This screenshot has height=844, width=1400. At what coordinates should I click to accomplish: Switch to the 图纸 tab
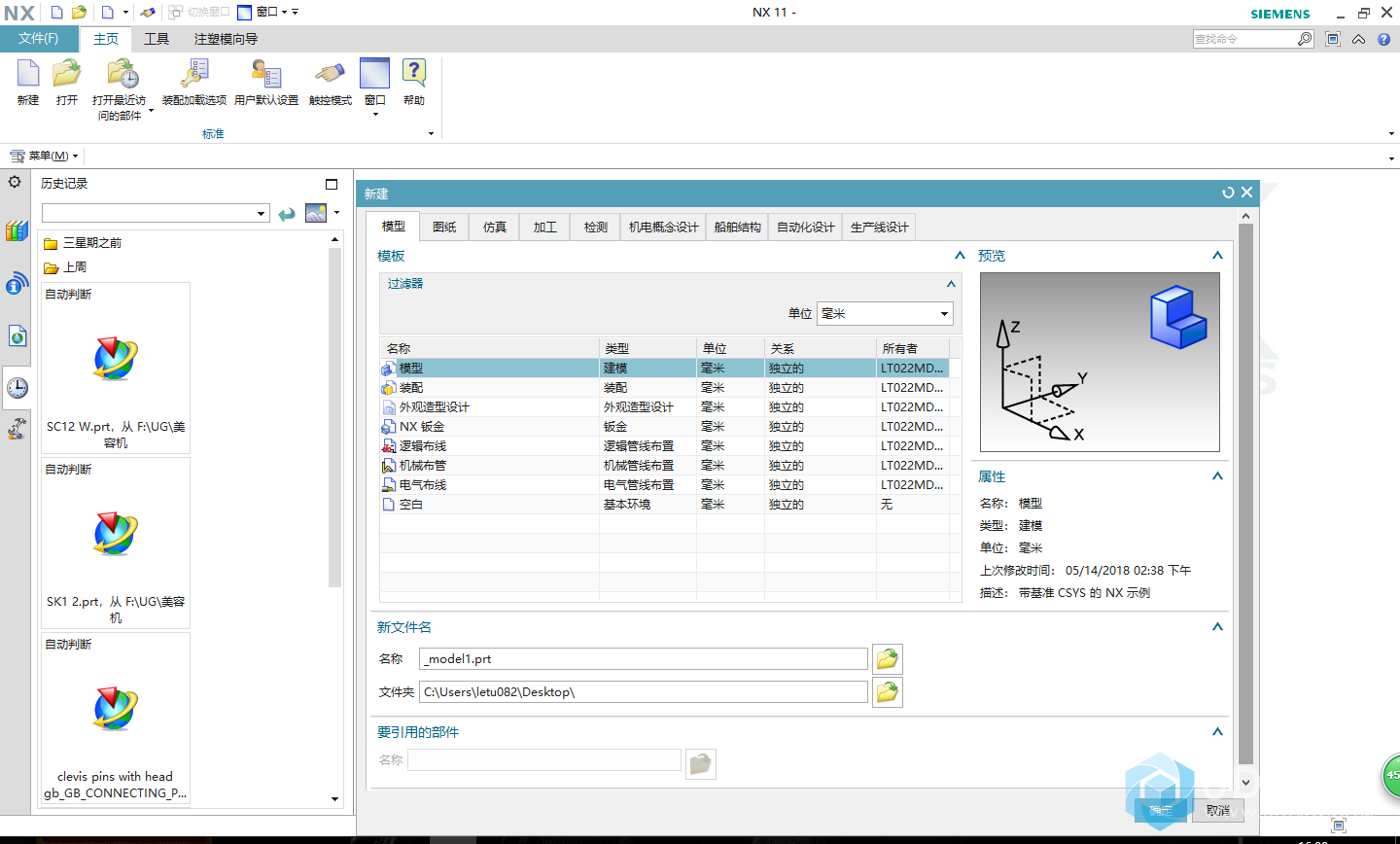coord(444,227)
